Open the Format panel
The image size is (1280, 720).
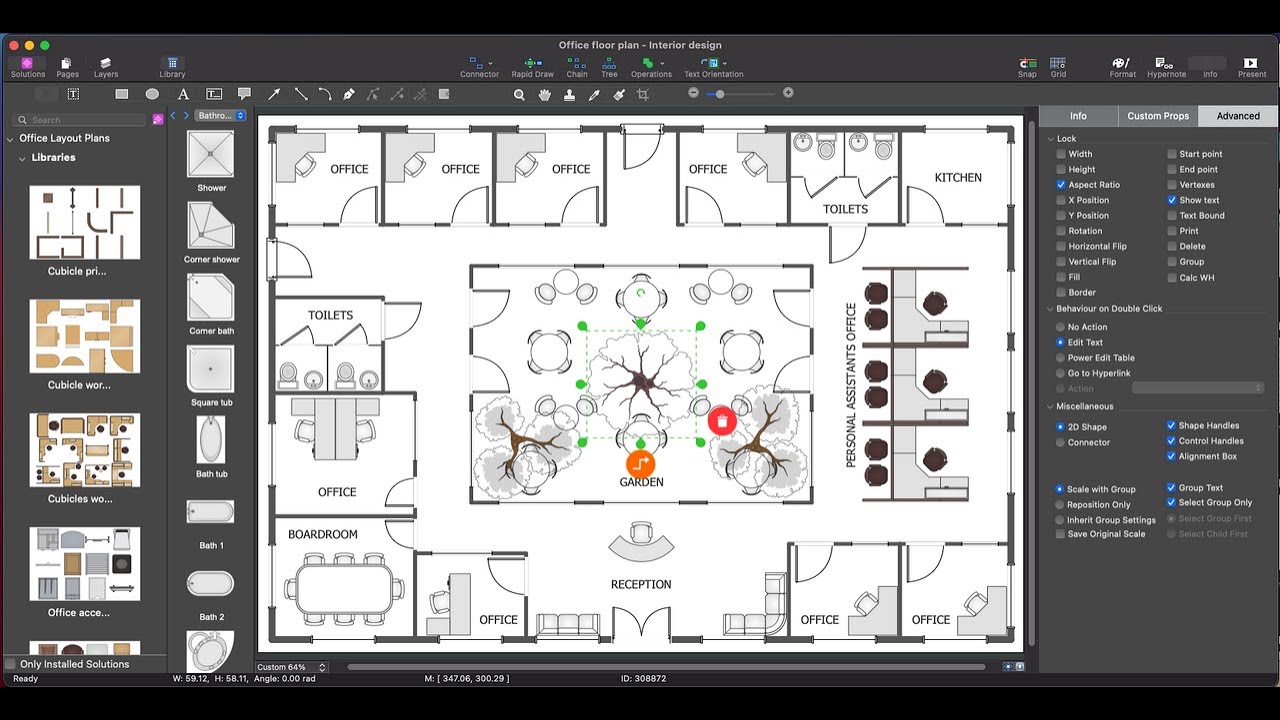coord(1122,67)
